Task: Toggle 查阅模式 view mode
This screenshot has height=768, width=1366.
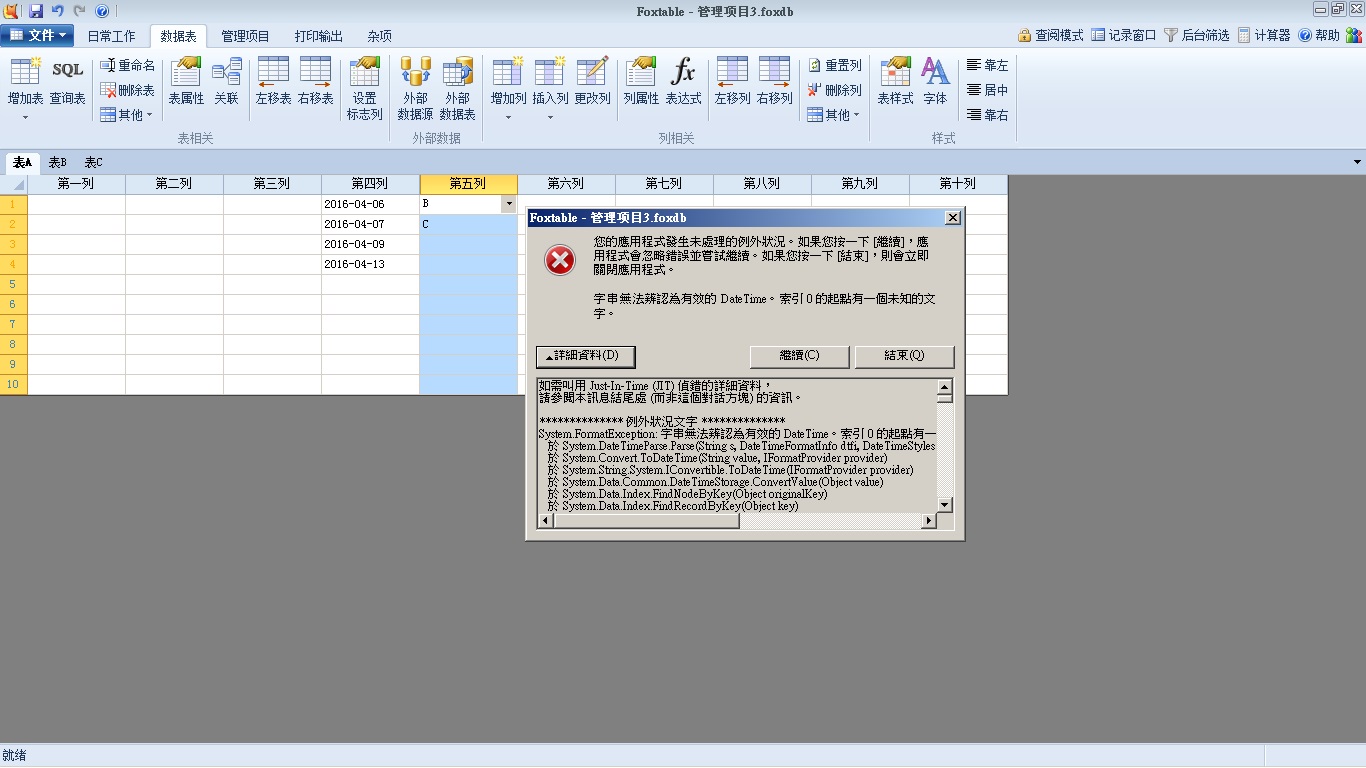Action: [x=1051, y=35]
